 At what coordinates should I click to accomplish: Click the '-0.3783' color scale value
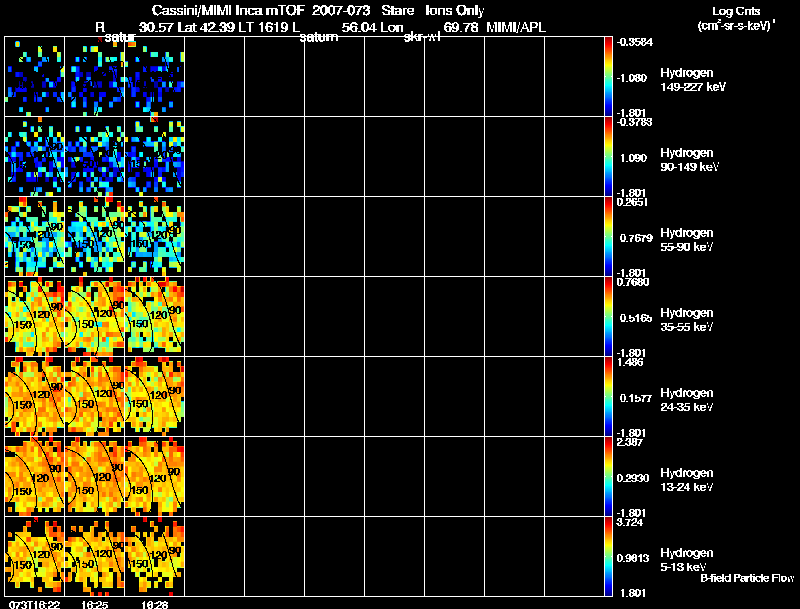[634, 121]
